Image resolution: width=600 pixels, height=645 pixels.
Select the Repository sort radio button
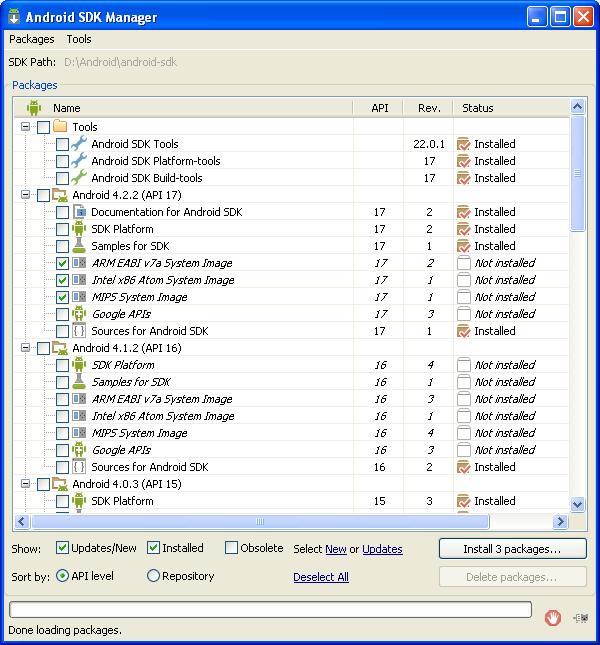pyautogui.click(x=153, y=576)
